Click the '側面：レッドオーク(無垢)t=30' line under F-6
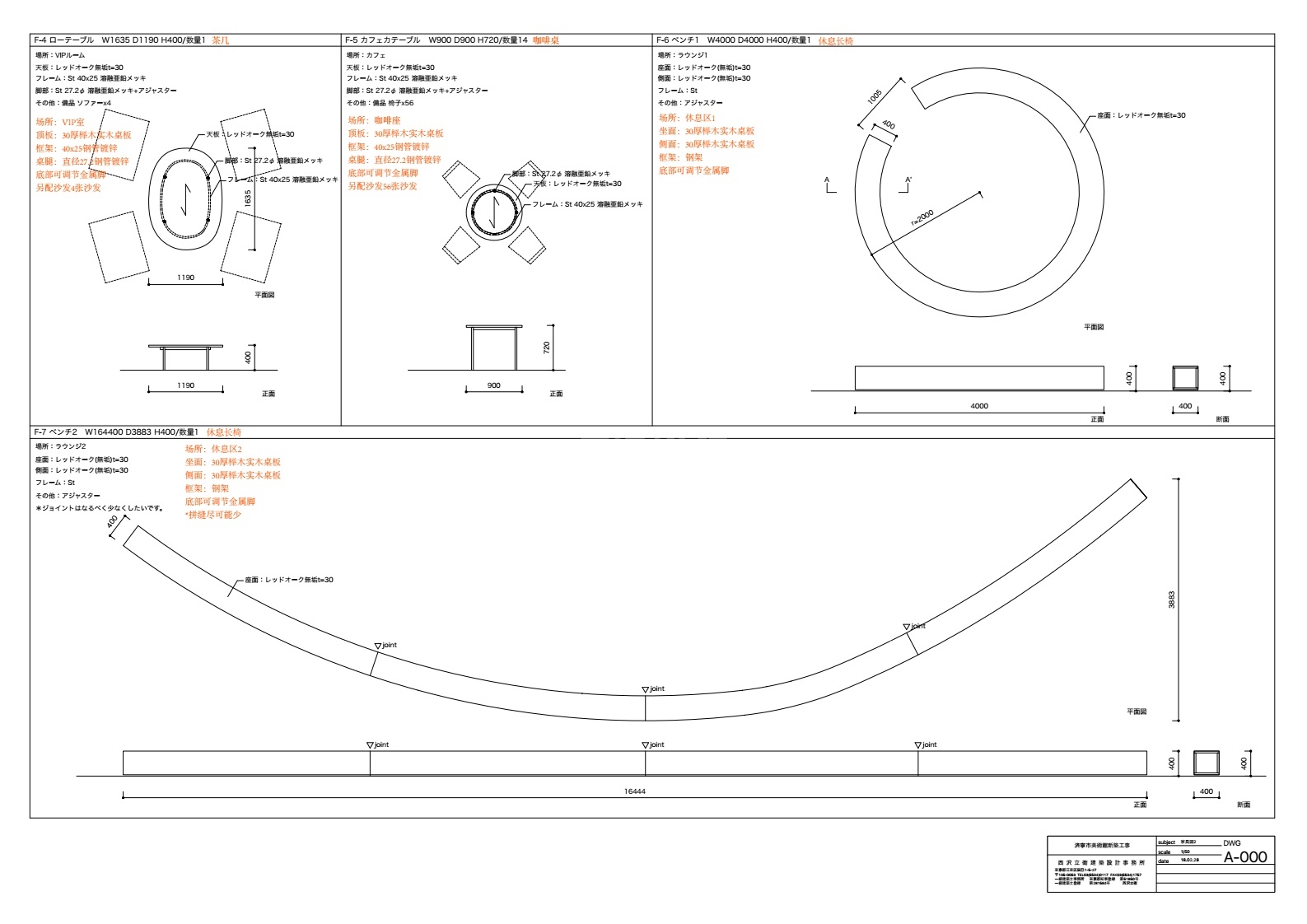1307x924 pixels. click(x=704, y=78)
